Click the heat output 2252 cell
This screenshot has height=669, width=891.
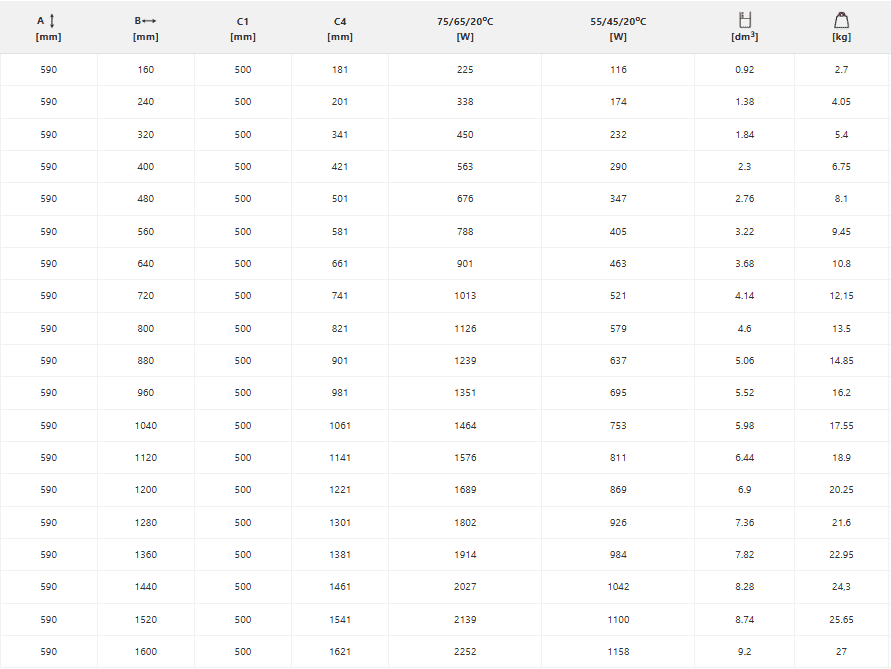[465, 652]
